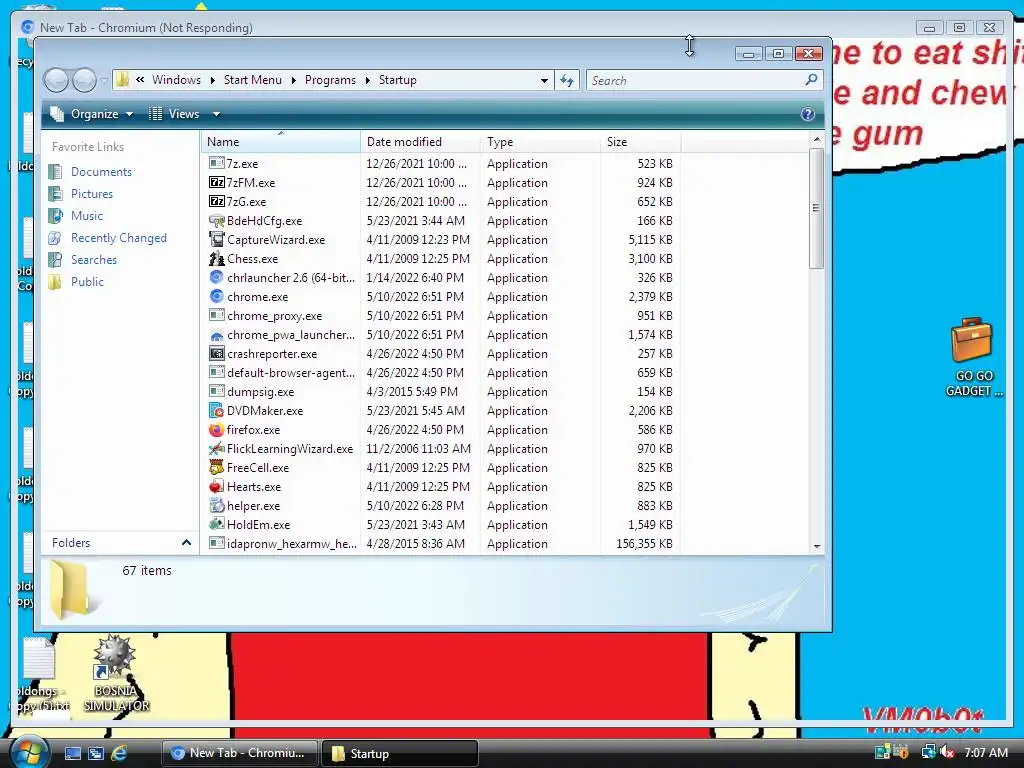Click the GO GO GADGET desktop briefcase icon
The height and width of the screenshot is (768, 1024).
[971, 340]
